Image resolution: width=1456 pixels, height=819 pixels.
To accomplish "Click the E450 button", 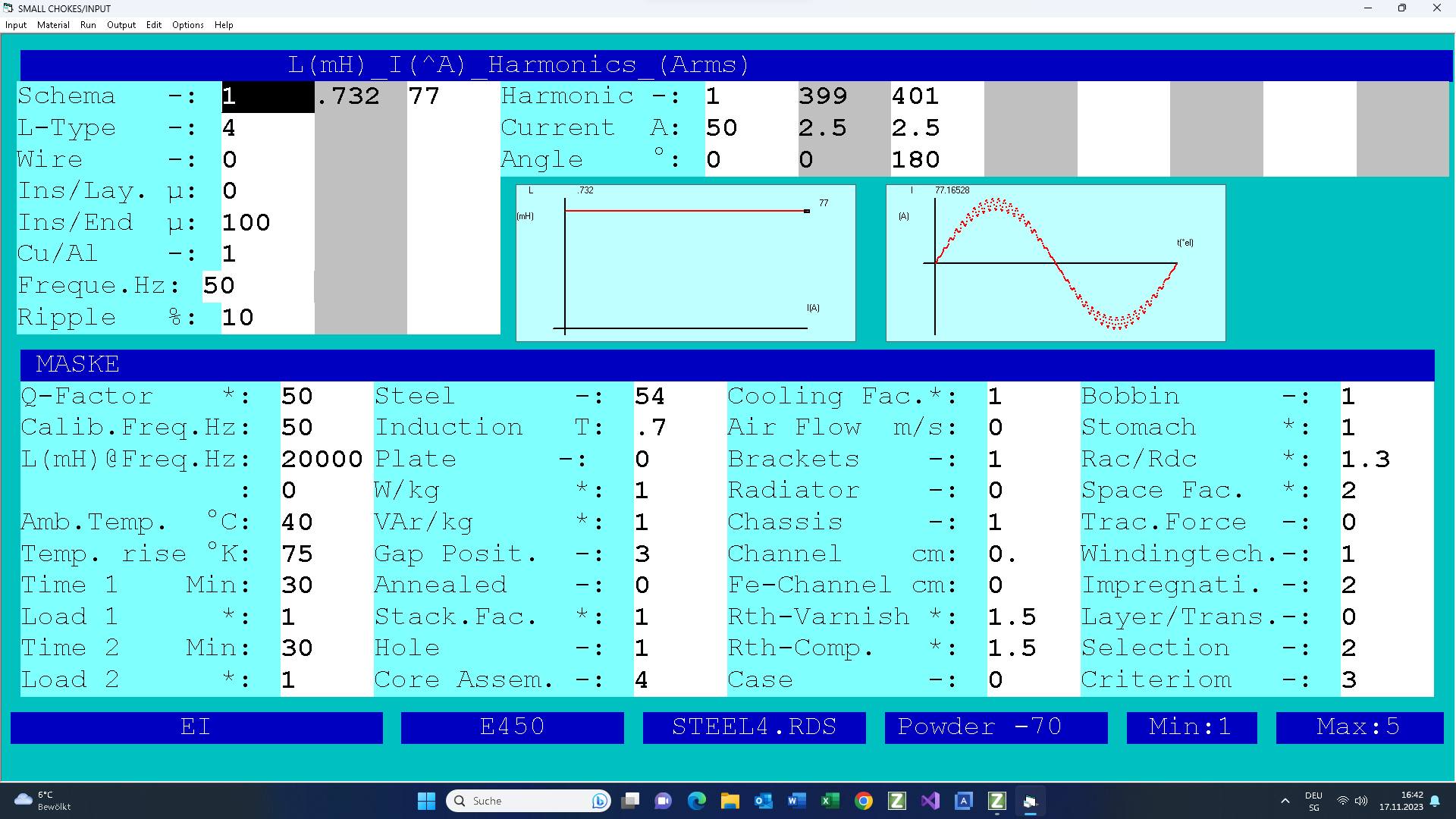I will click(x=513, y=727).
